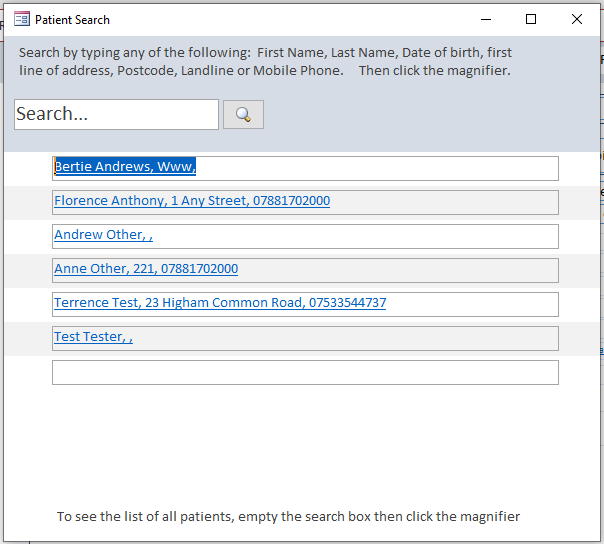Minimize the Patient Search window
604x544 pixels.
pyautogui.click(x=485, y=19)
